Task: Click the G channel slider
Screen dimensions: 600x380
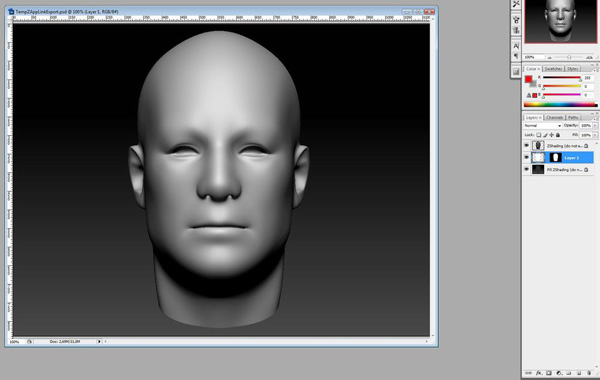Action: pyautogui.click(x=562, y=86)
